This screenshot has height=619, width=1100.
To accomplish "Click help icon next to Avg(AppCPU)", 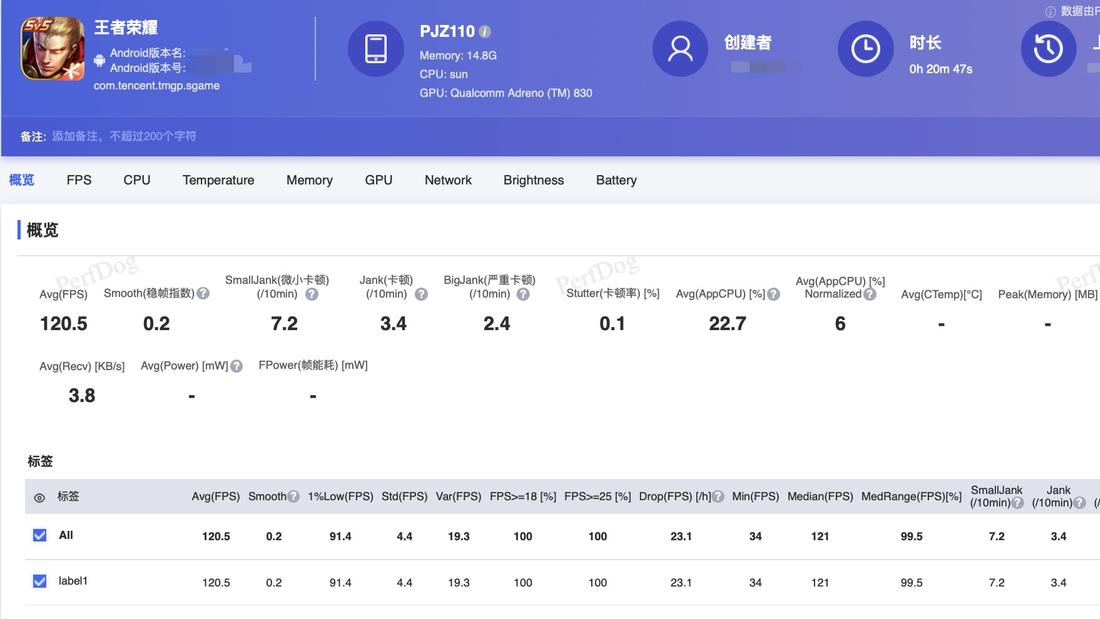I will [x=772, y=293].
